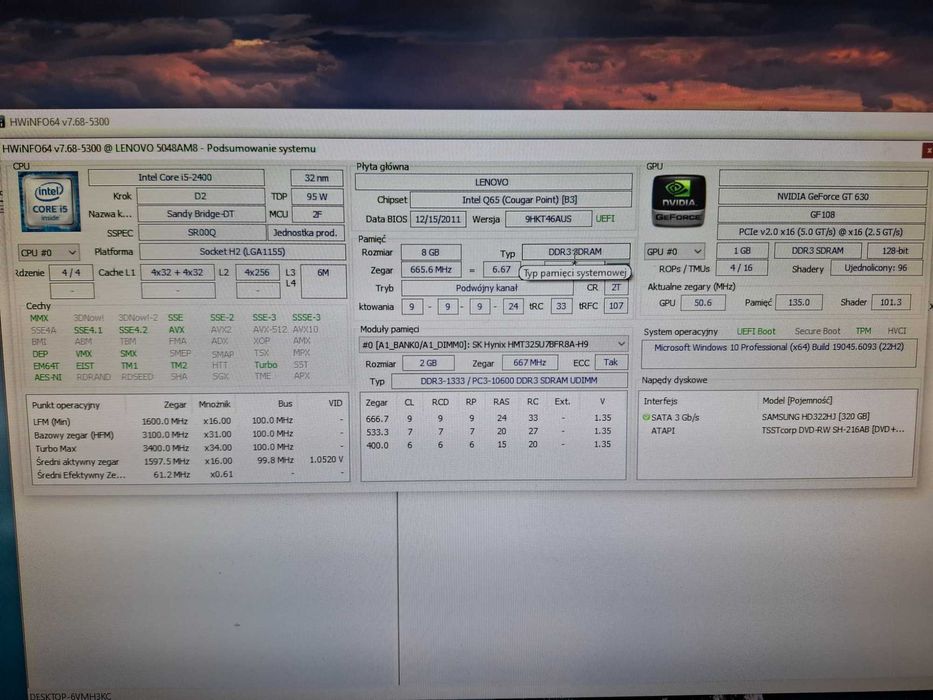Click the green SATA drive status icon
Screen dimensions: 933x700
pyautogui.click(x=646, y=417)
